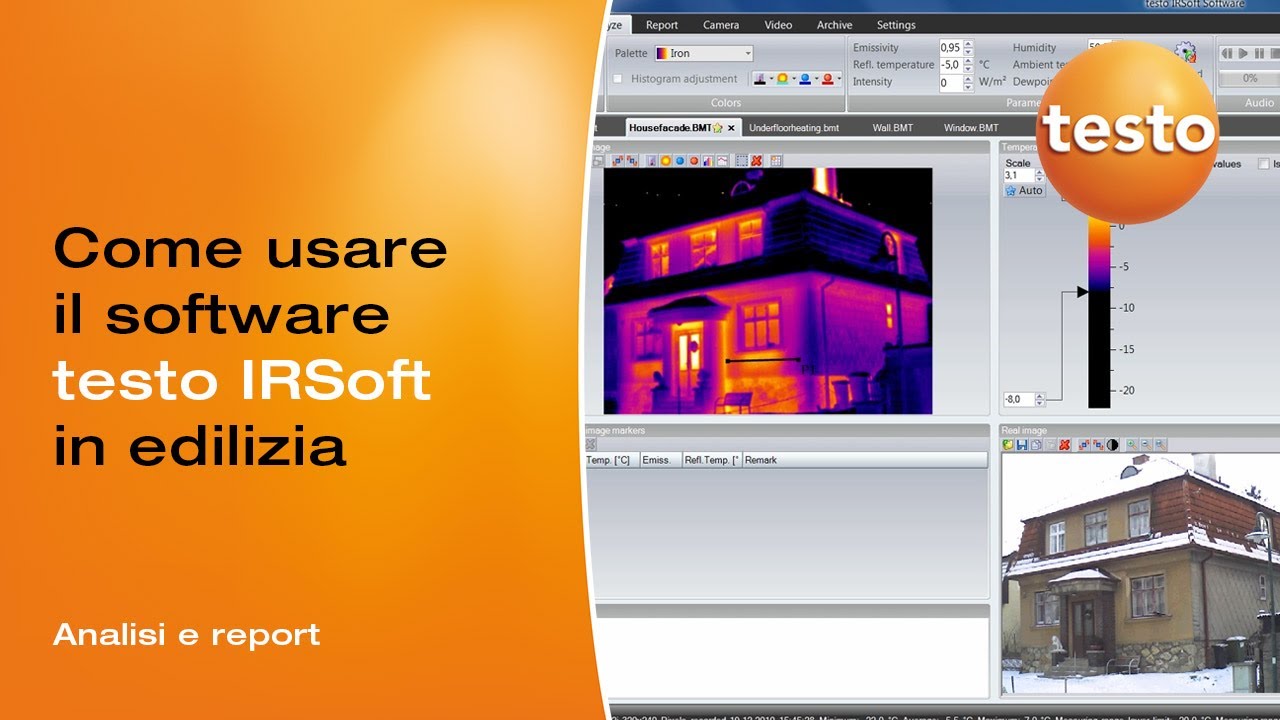
Task: Click the second rotate icon in Real image toolbar
Action: (1098, 444)
